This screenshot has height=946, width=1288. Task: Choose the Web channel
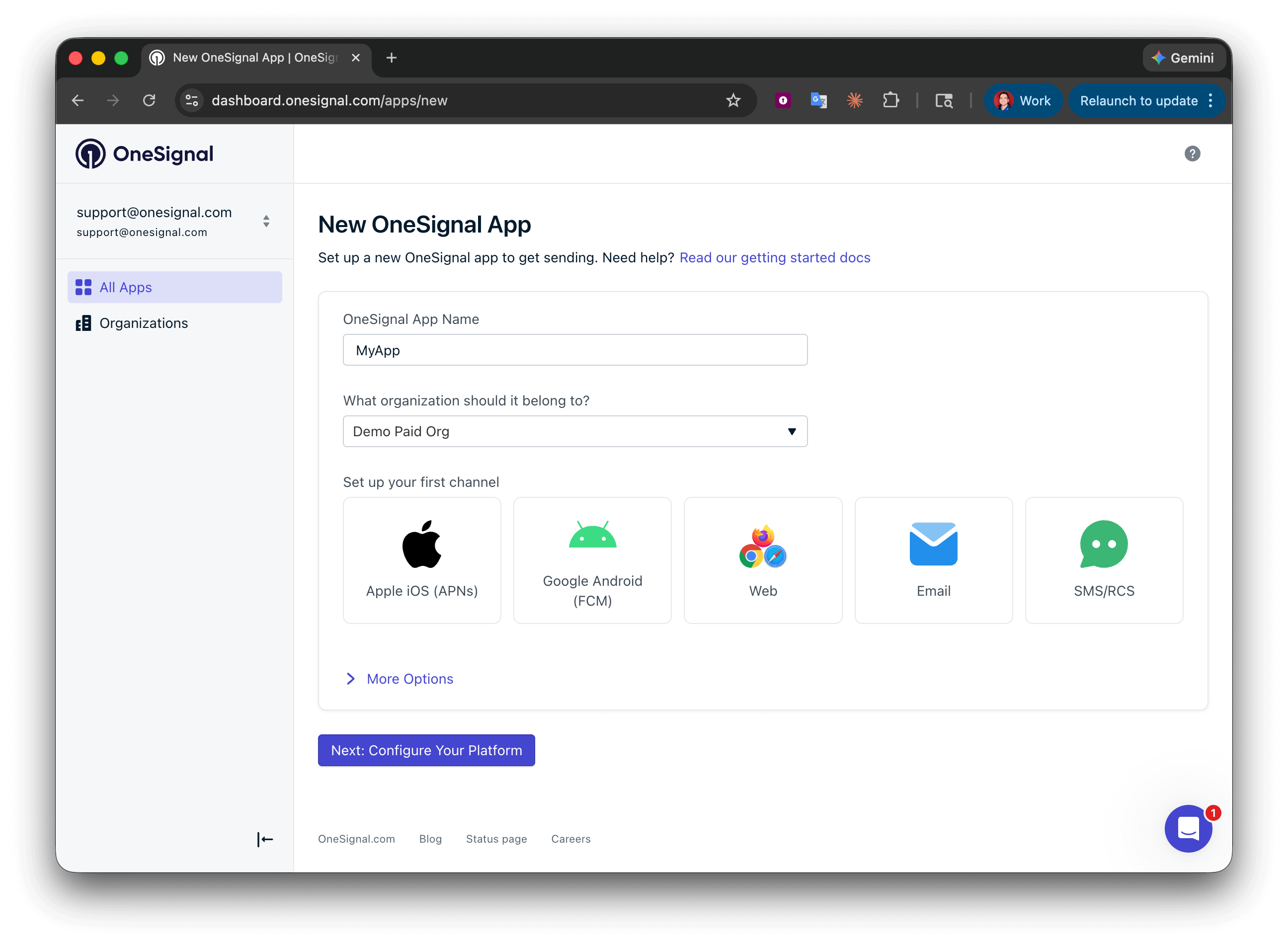pos(762,560)
